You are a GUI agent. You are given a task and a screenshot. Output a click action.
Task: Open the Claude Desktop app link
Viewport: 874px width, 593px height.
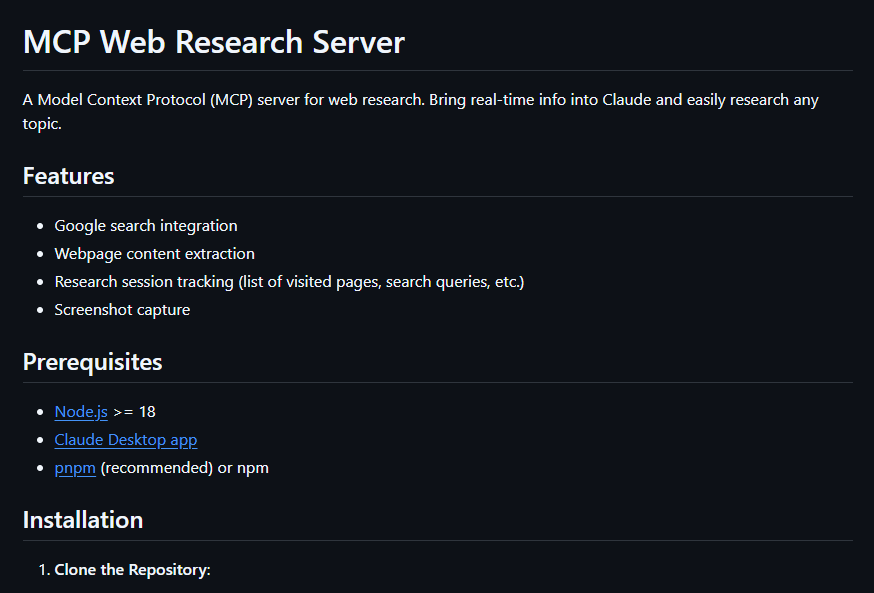click(126, 440)
